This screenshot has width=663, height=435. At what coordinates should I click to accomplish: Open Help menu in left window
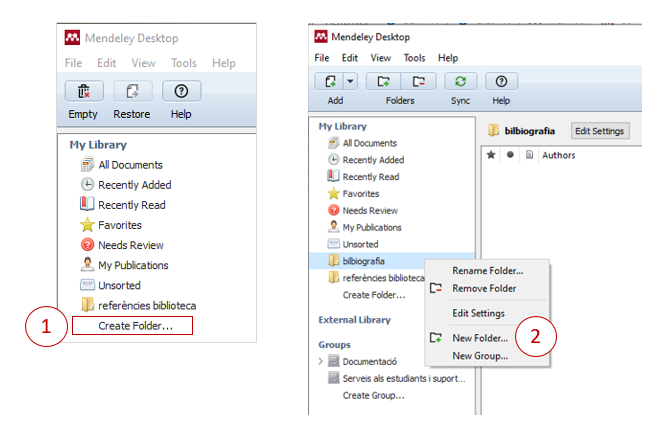(224, 63)
